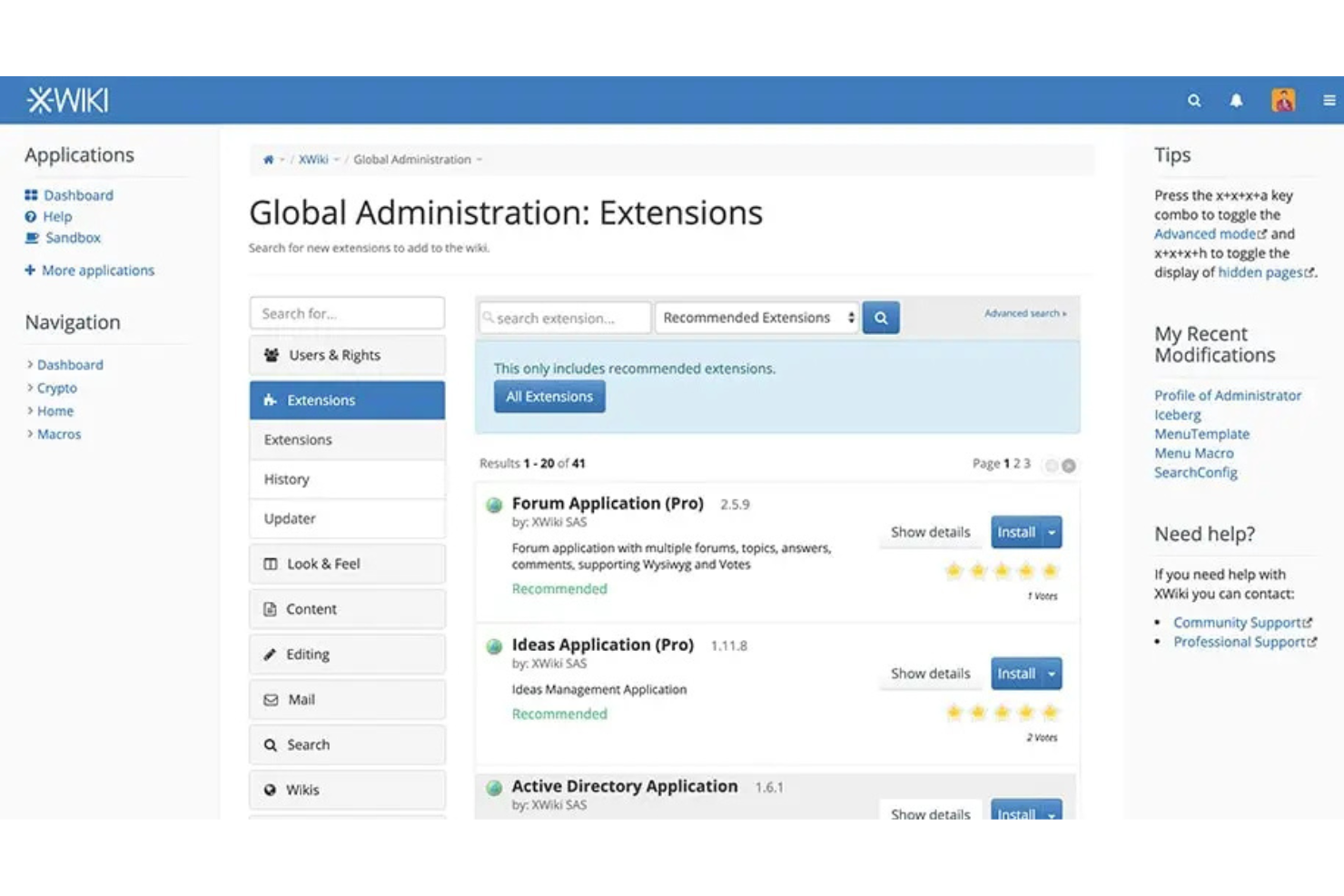The image size is (1344, 896).
Task: Rate Forum Application five stars
Action: (1050, 571)
